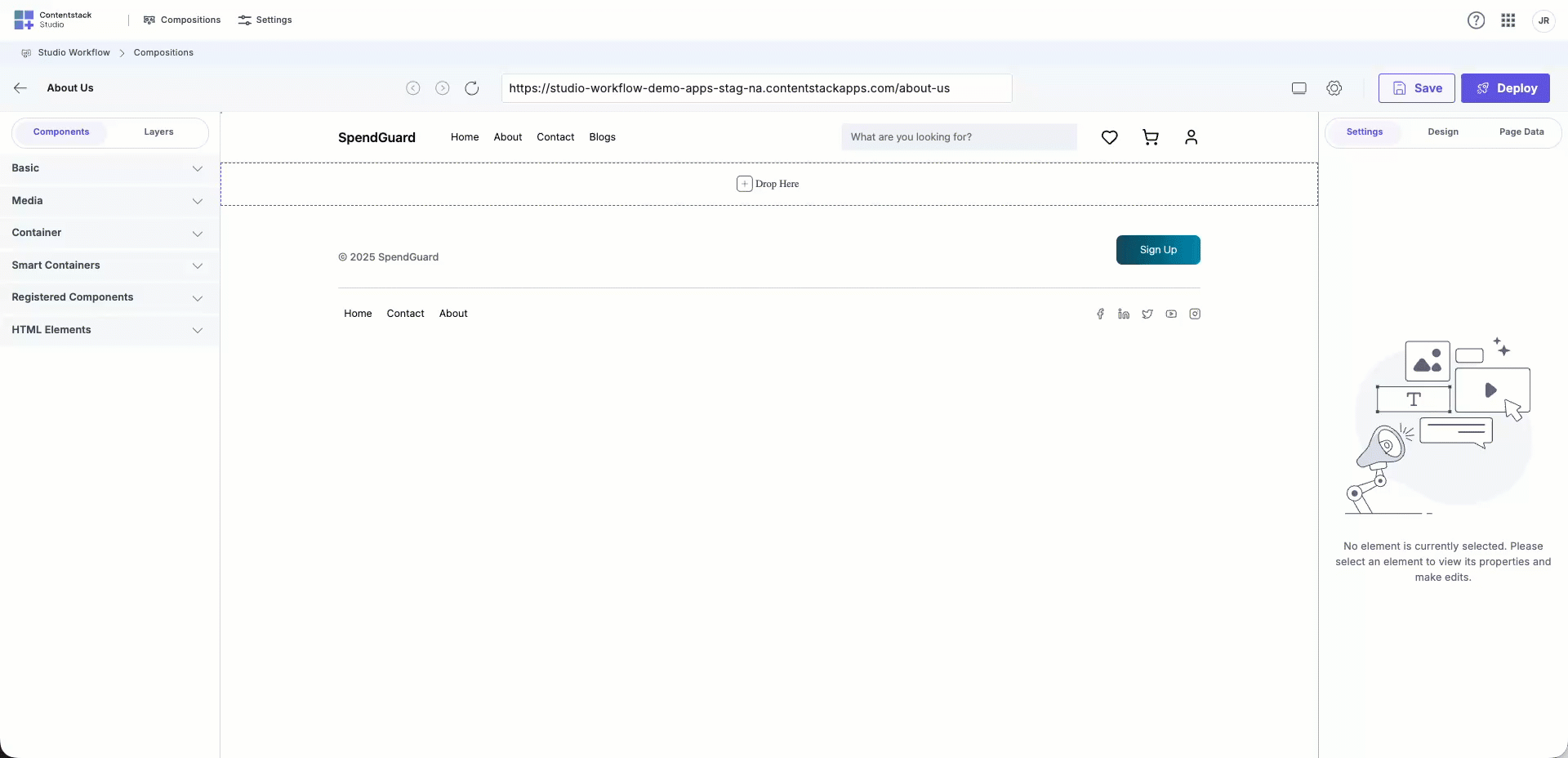The image size is (1568, 758).
Task: Click the Studio Workflow breadcrumb
Action: pos(73,52)
